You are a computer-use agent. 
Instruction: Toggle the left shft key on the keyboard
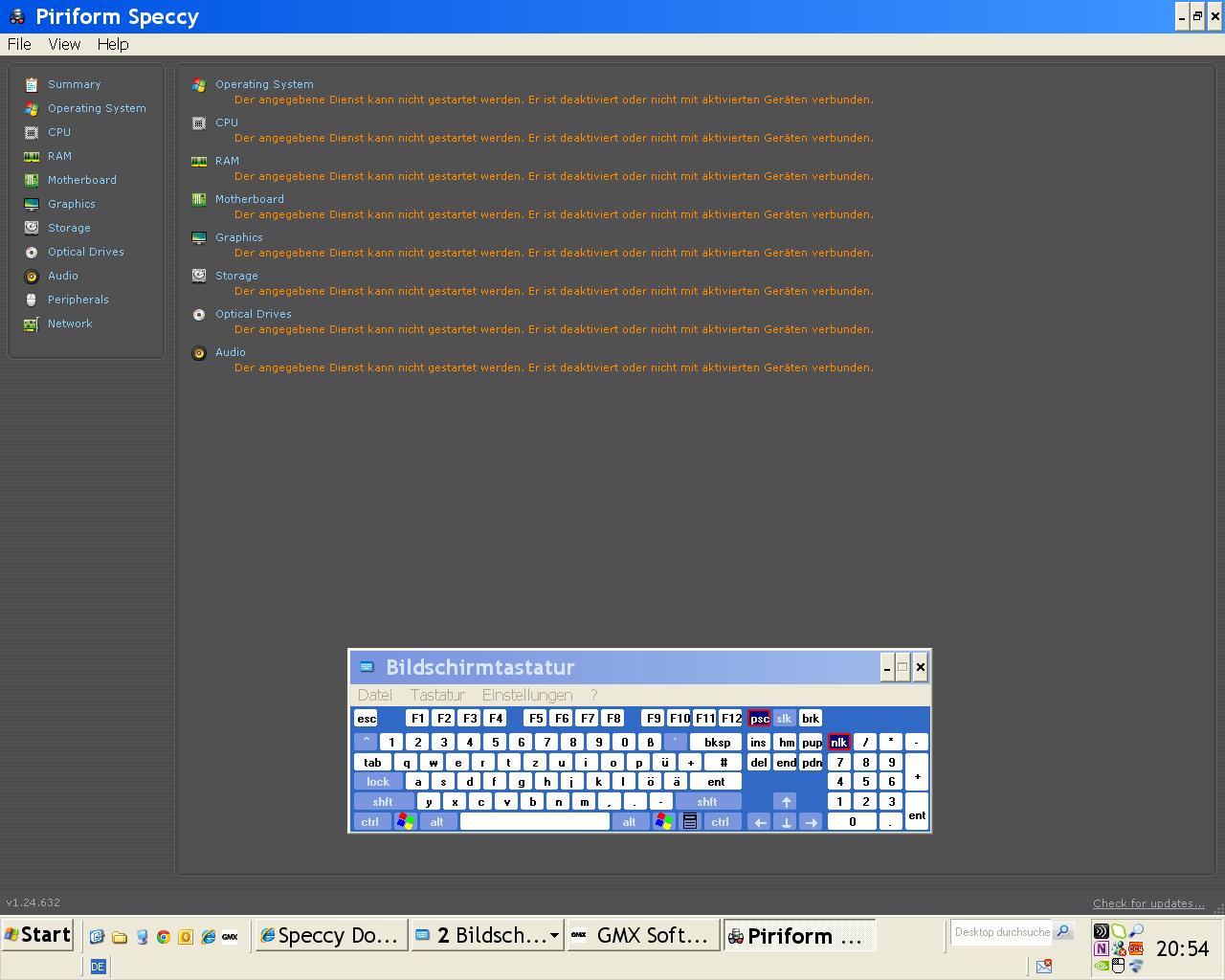point(384,802)
